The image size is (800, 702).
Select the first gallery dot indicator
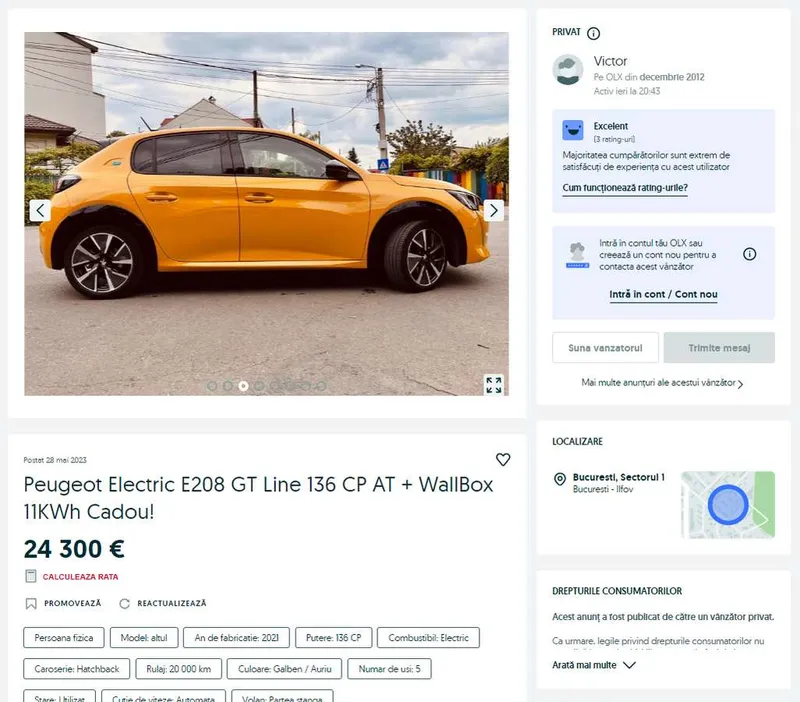(x=212, y=386)
